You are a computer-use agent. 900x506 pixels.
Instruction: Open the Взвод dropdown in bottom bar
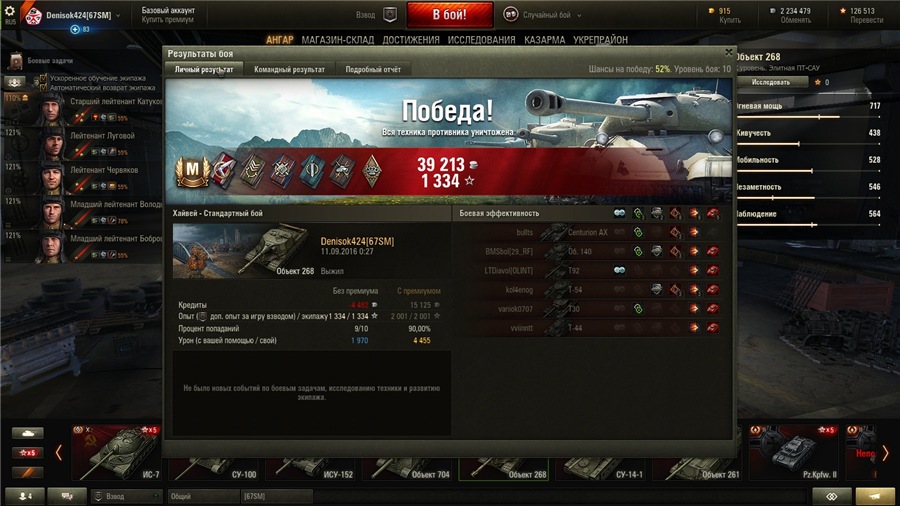pyautogui.click(x=126, y=496)
